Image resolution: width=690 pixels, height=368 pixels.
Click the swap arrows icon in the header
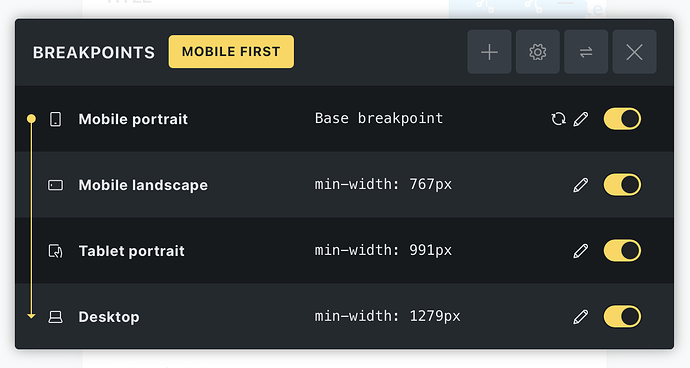(586, 52)
